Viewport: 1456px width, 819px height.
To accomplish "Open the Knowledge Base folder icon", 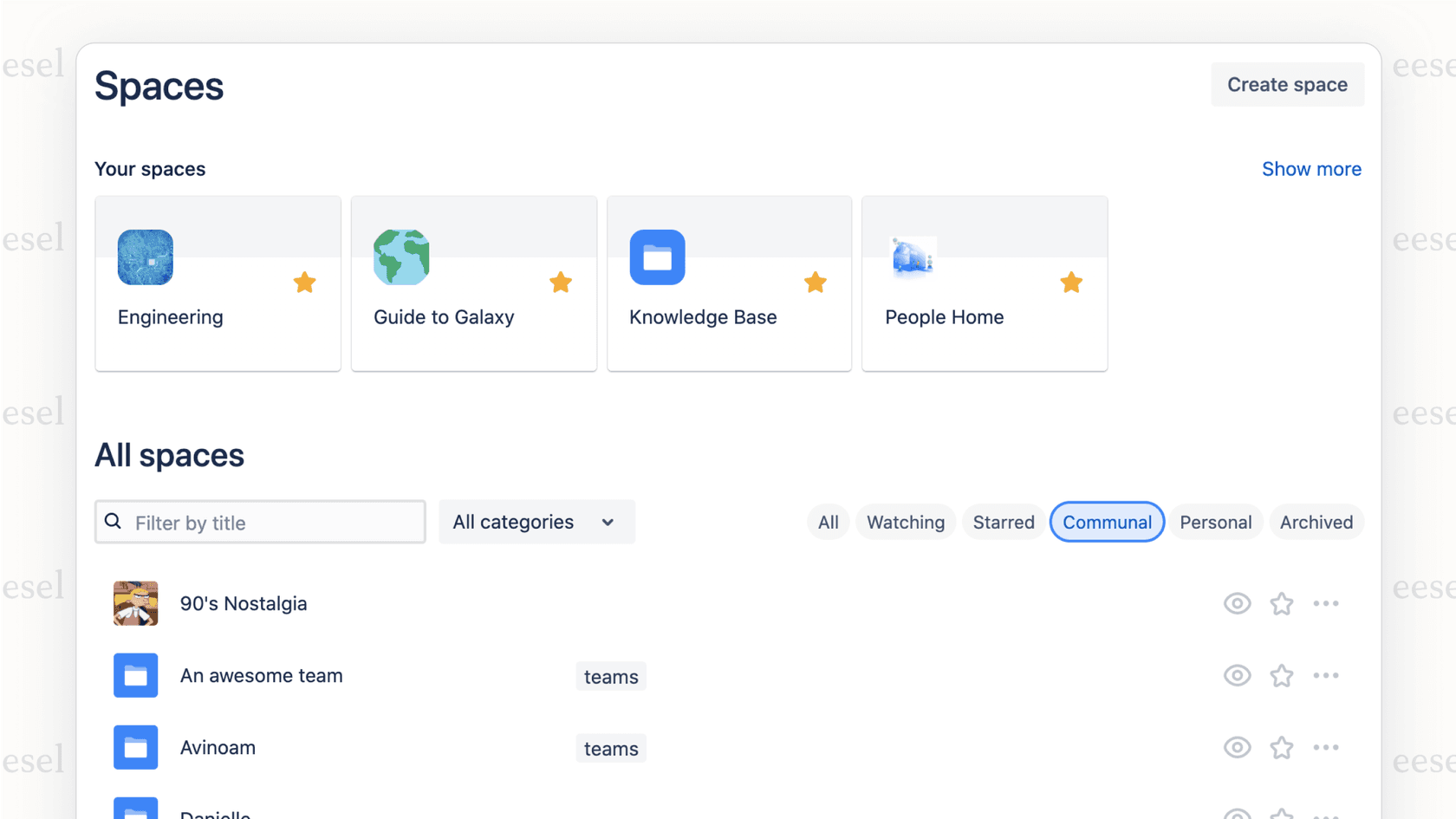I will pos(657,257).
